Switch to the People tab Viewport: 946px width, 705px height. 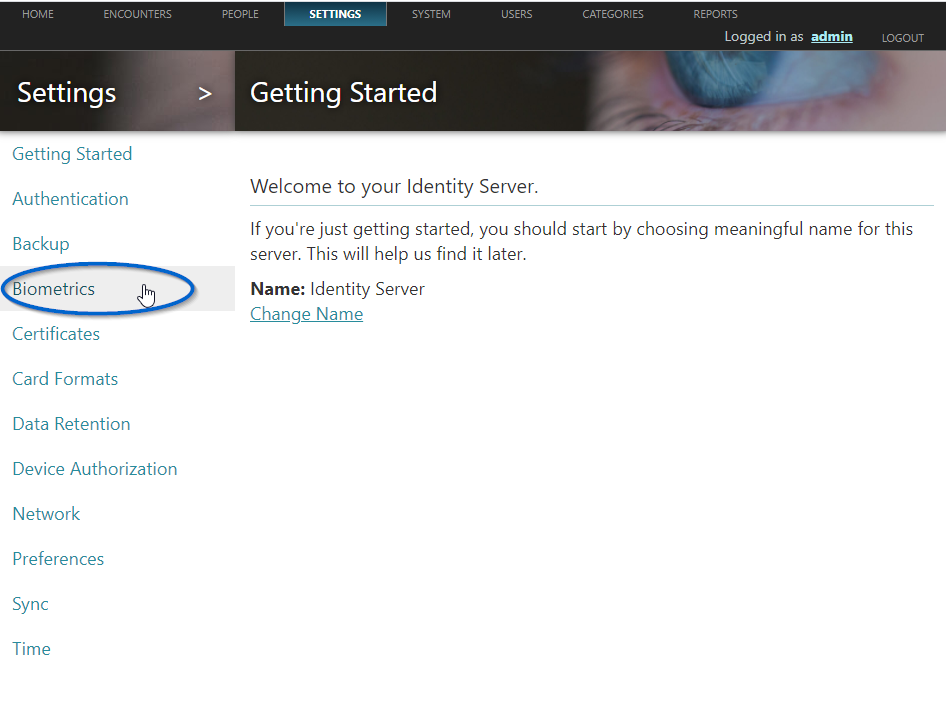coord(240,14)
